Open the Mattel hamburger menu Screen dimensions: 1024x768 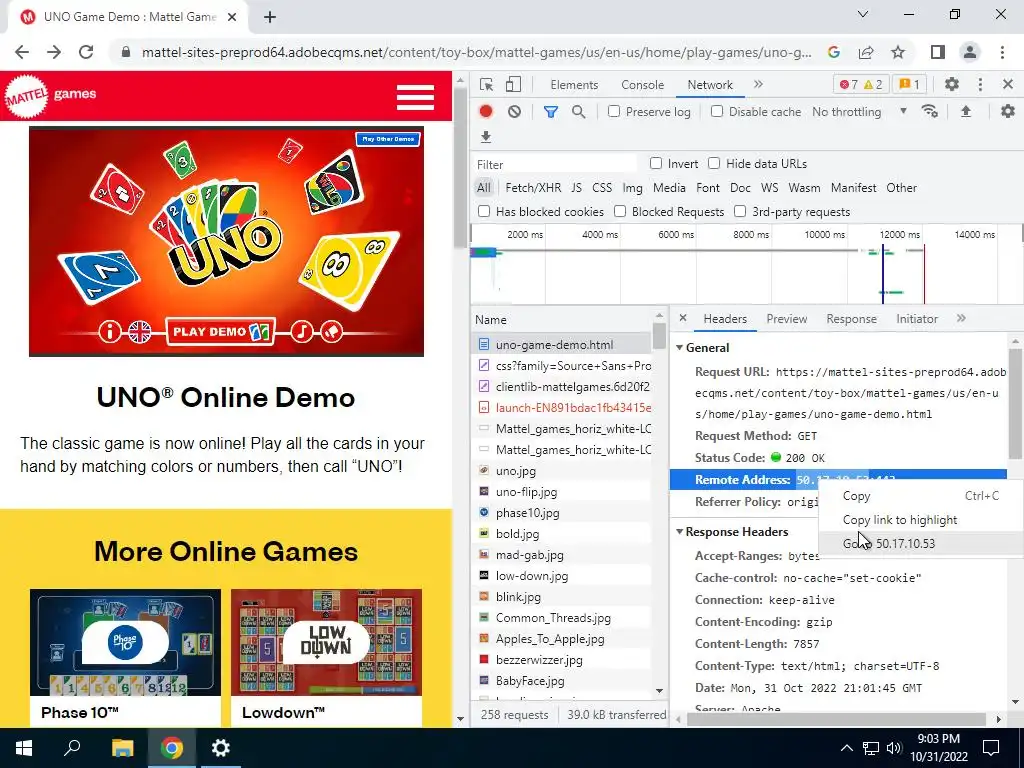pos(415,97)
